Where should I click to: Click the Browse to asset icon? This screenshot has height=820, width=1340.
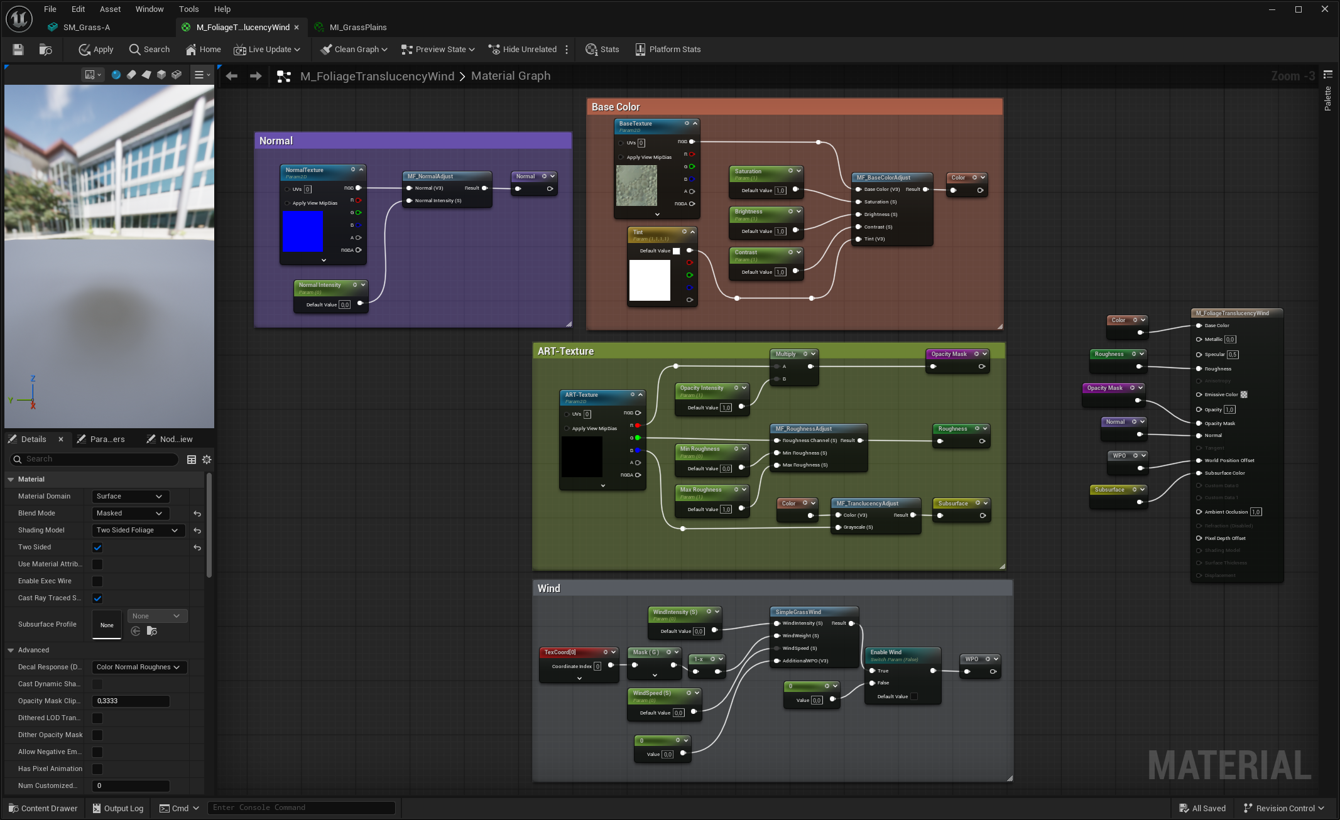pyautogui.click(x=45, y=49)
